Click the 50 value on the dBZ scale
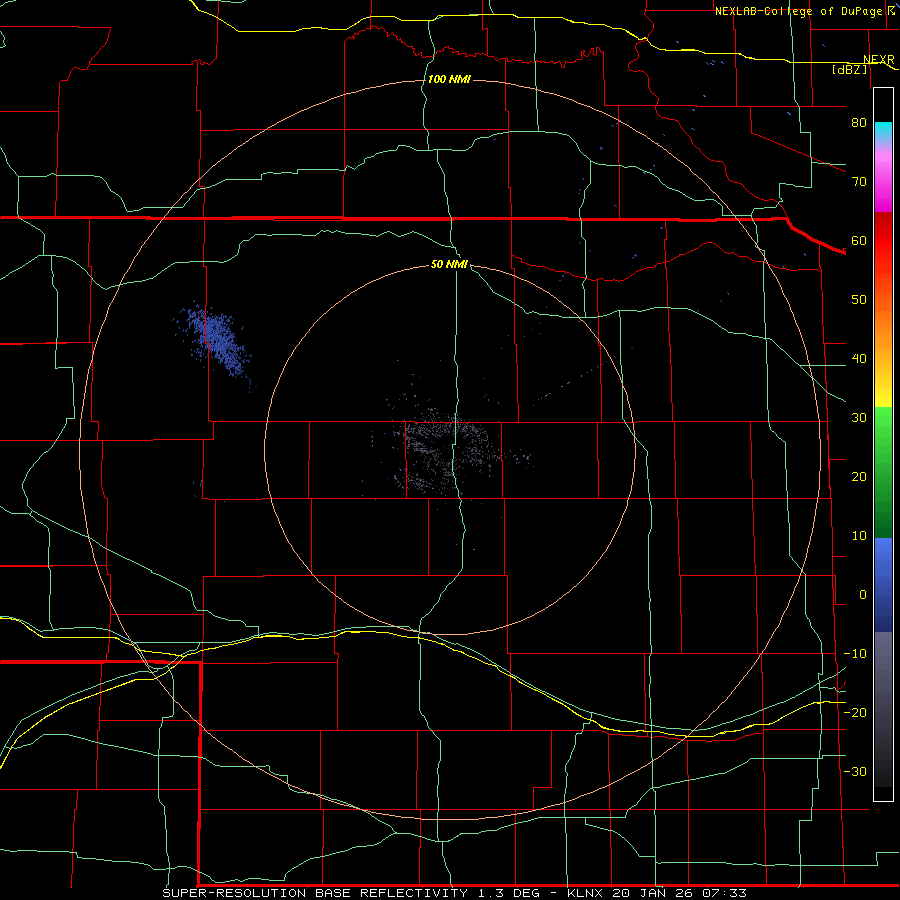900x900 pixels. (859, 300)
